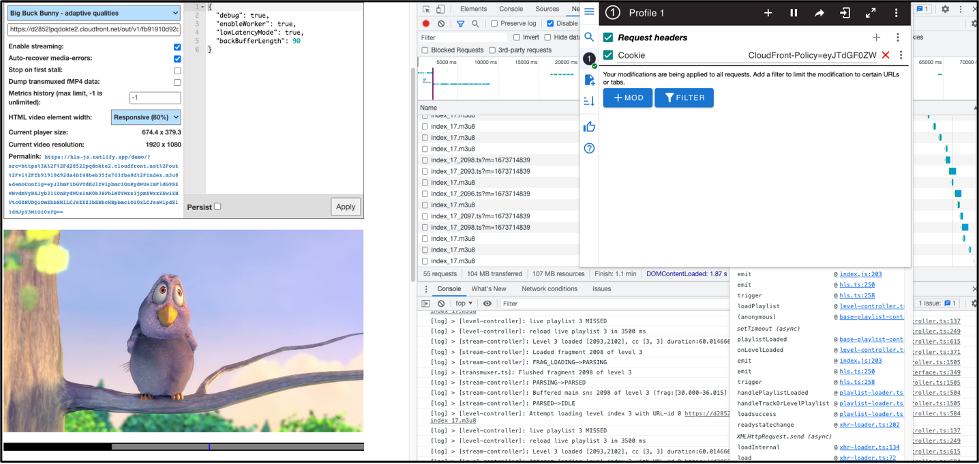Open the What's New drawer tab

coord(489,289)
